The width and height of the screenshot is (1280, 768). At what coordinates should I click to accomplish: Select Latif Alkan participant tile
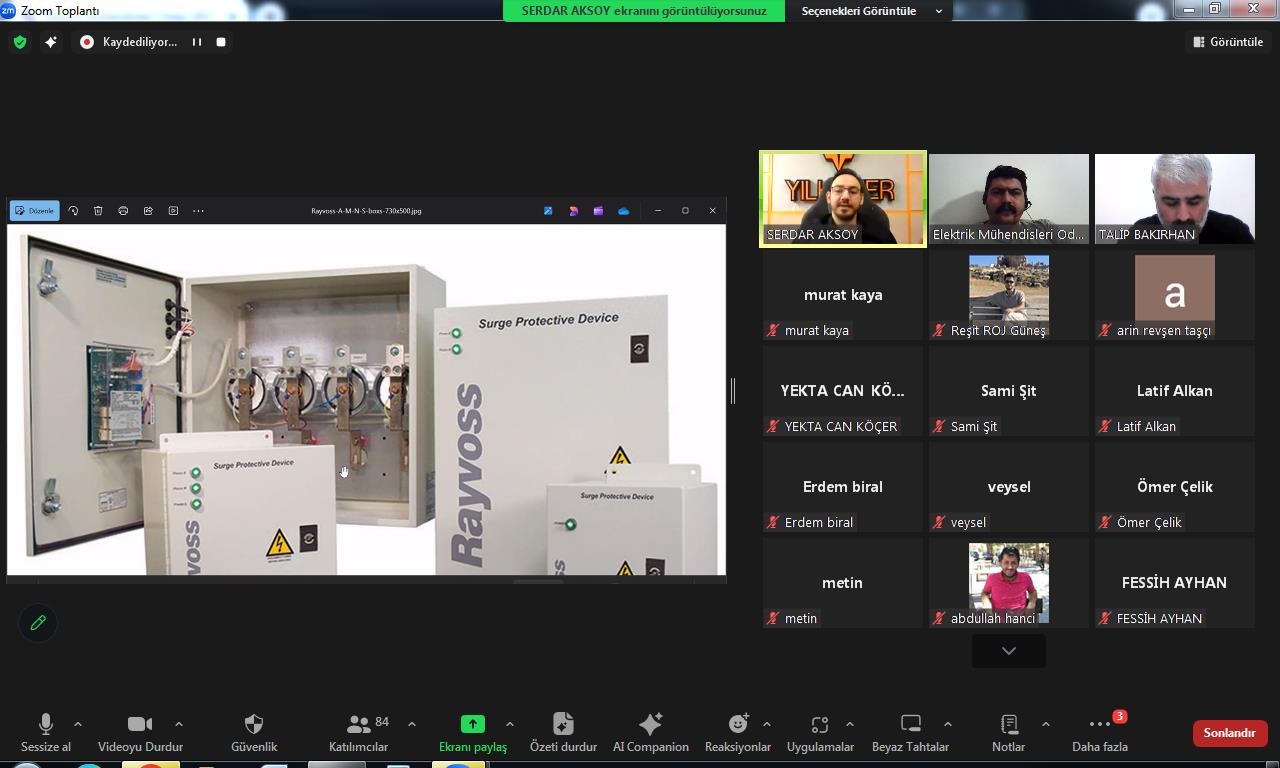pyautogui.click(x=1175, y=391)
